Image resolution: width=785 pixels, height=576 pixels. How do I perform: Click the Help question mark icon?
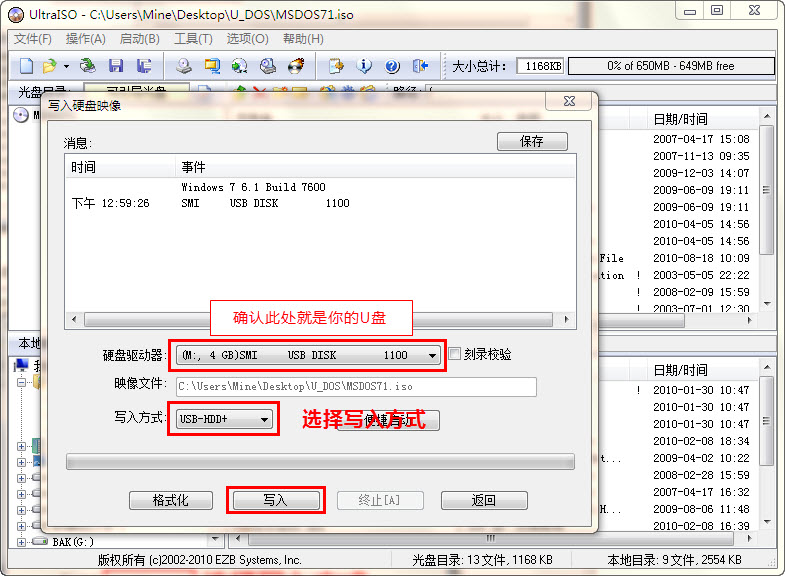[x=392, y=66]
